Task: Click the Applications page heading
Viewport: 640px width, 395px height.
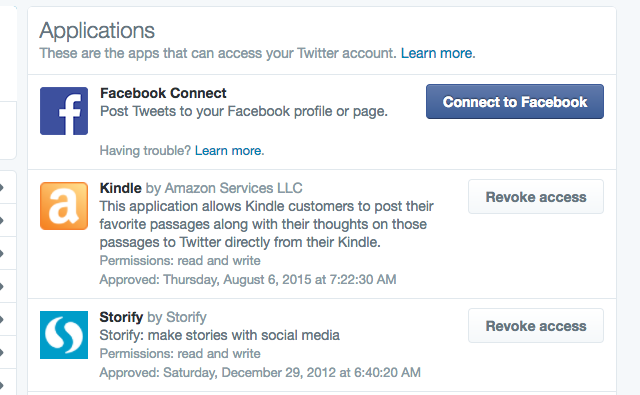Action: tap(97, 31)
